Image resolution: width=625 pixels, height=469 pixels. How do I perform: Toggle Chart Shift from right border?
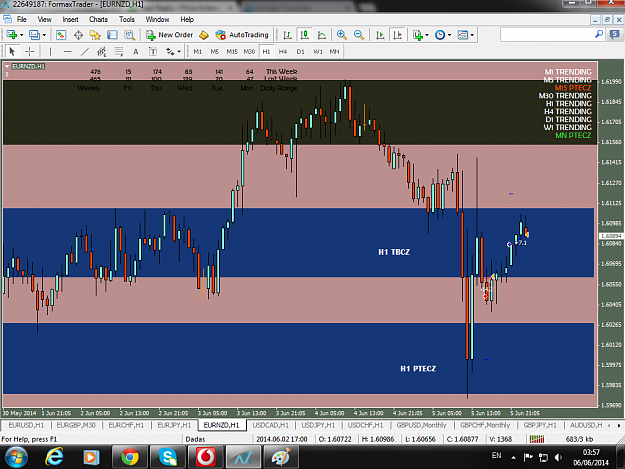(397, 35)
